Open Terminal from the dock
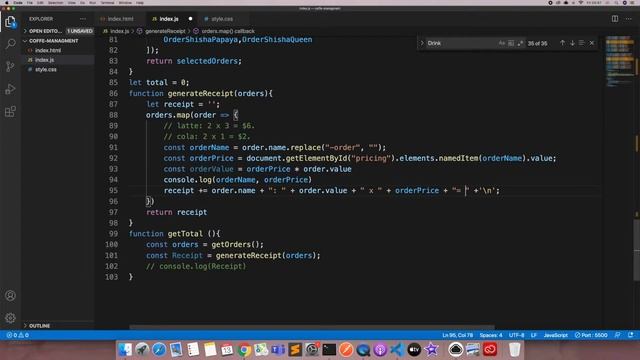 click(329, 349)
